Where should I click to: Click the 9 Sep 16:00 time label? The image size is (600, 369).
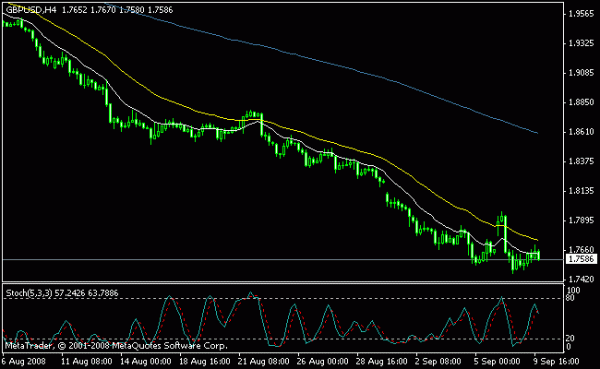pyautogui.click(x=556, y=361)
